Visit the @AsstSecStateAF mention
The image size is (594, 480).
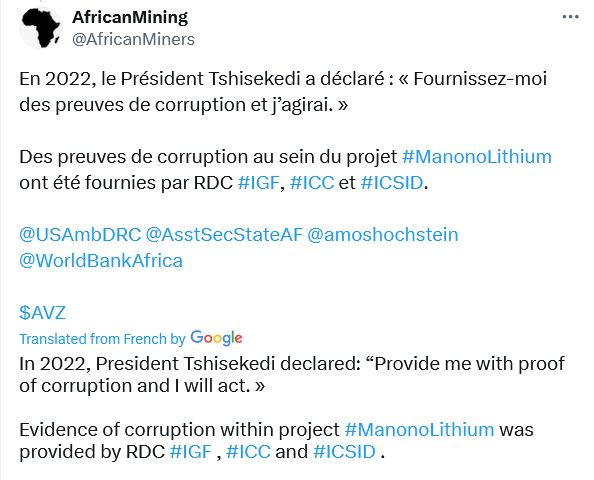[224, 235]
